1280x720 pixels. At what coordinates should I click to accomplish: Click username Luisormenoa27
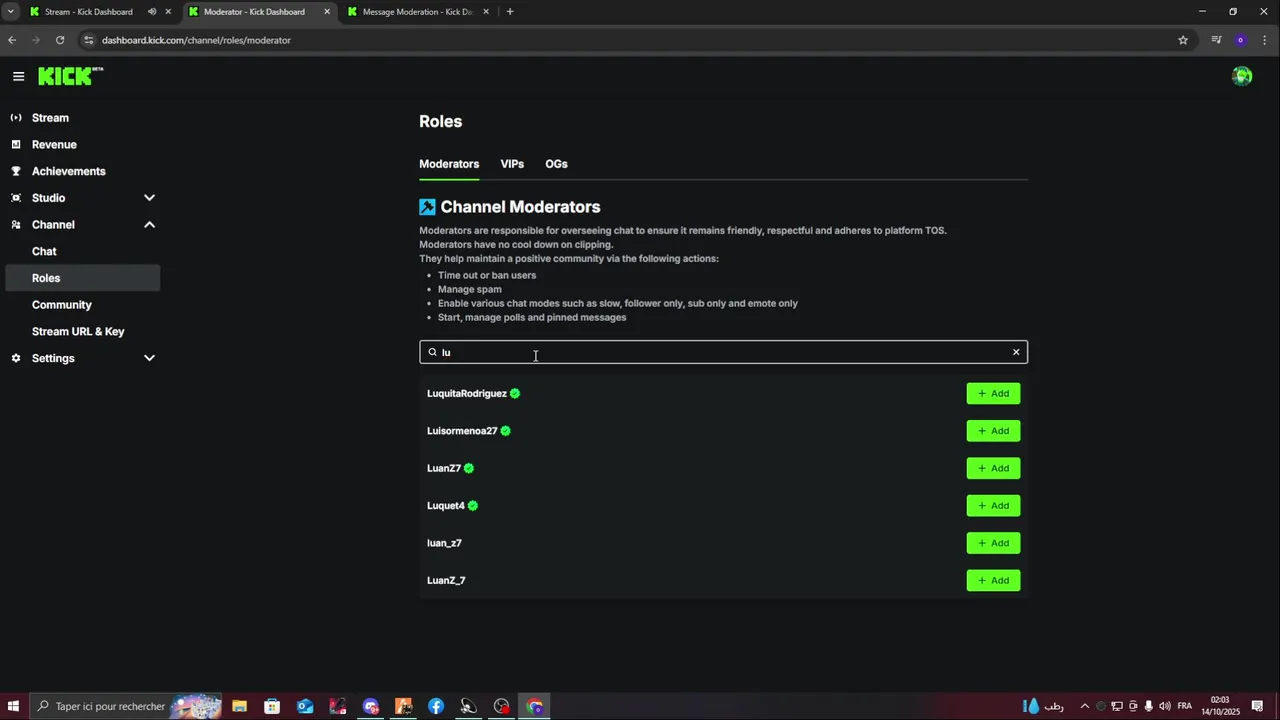462,431
